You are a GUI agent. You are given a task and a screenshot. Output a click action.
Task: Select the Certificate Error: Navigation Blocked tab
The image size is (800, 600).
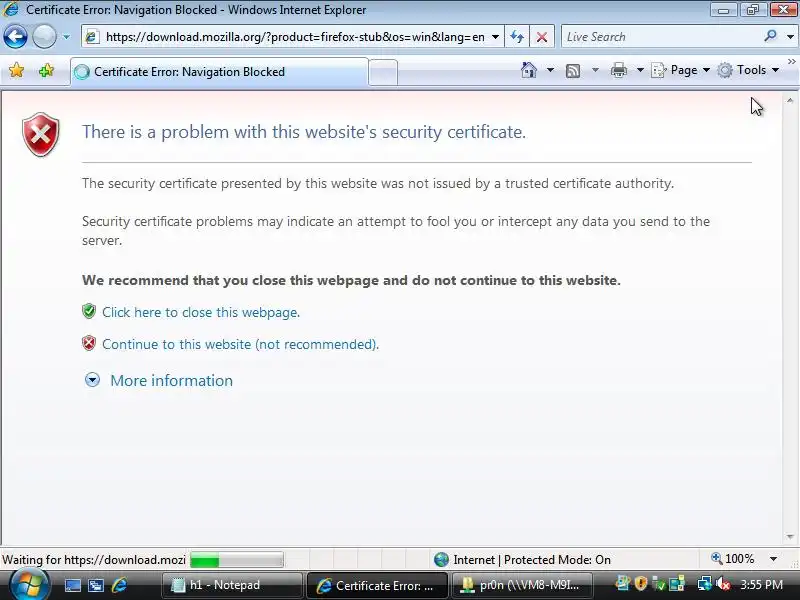point(219,72)
